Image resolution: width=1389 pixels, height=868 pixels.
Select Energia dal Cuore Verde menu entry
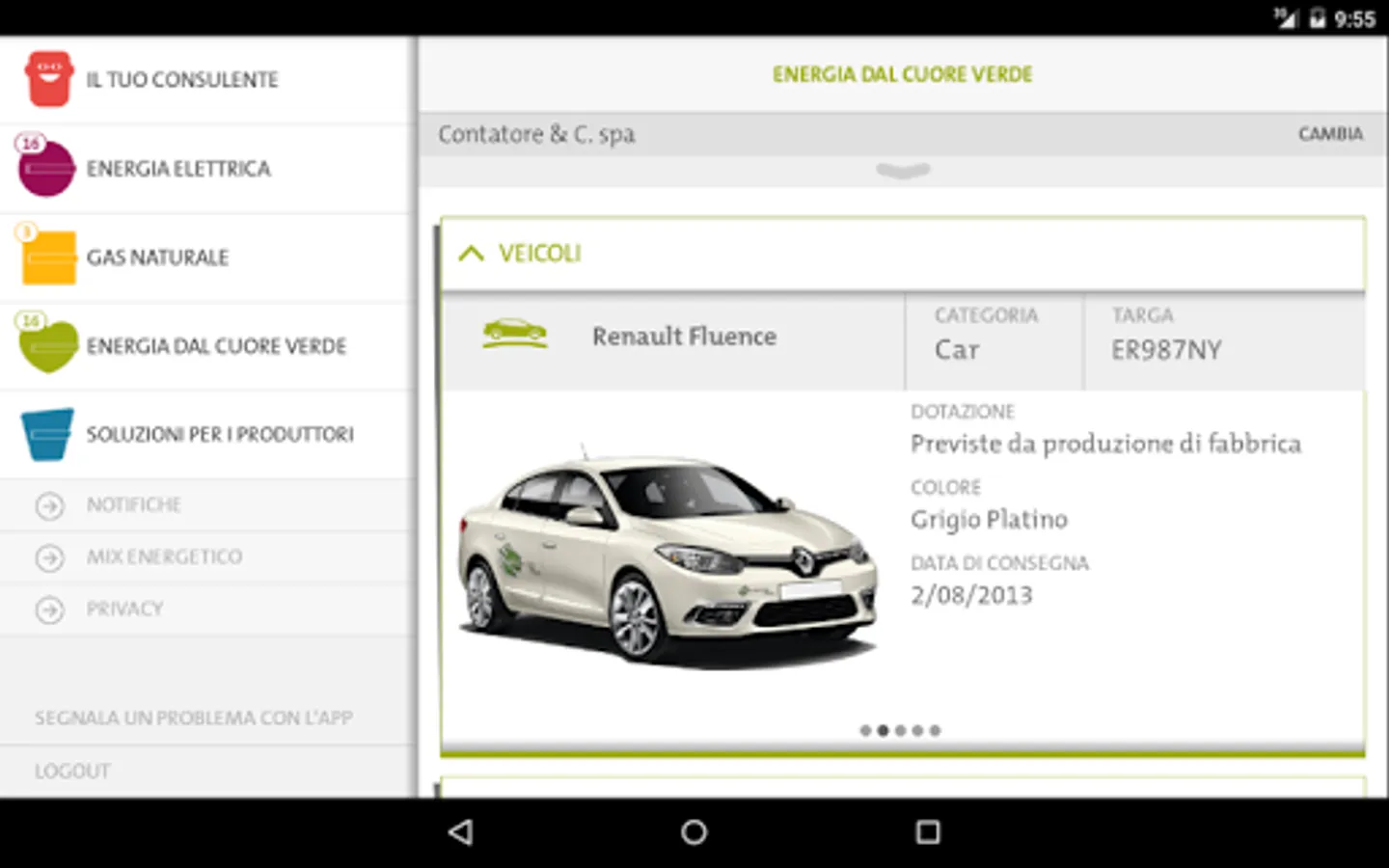tap(207, 346)
